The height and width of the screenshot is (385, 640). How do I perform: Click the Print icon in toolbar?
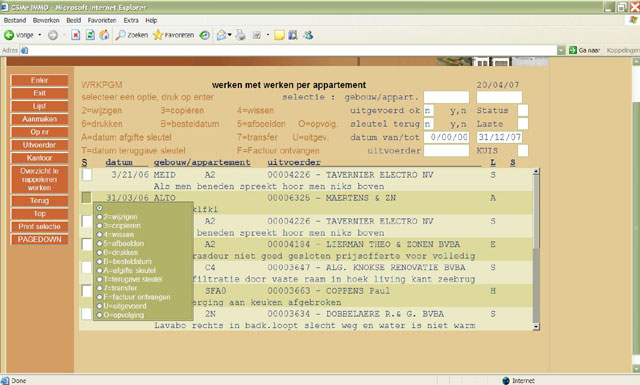click(x=240, y=35)
